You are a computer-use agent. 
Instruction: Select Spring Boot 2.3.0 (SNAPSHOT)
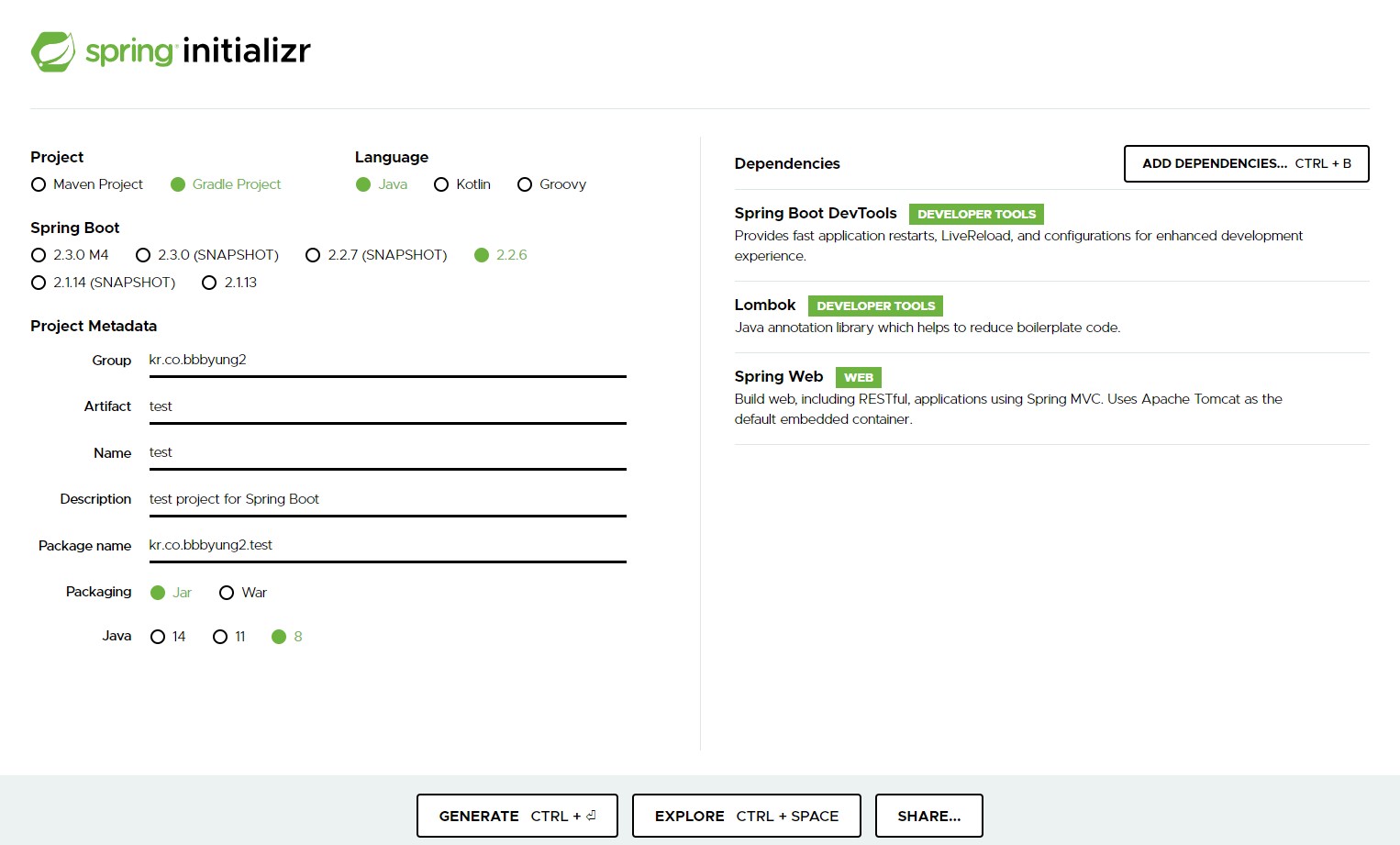point(207,255)
